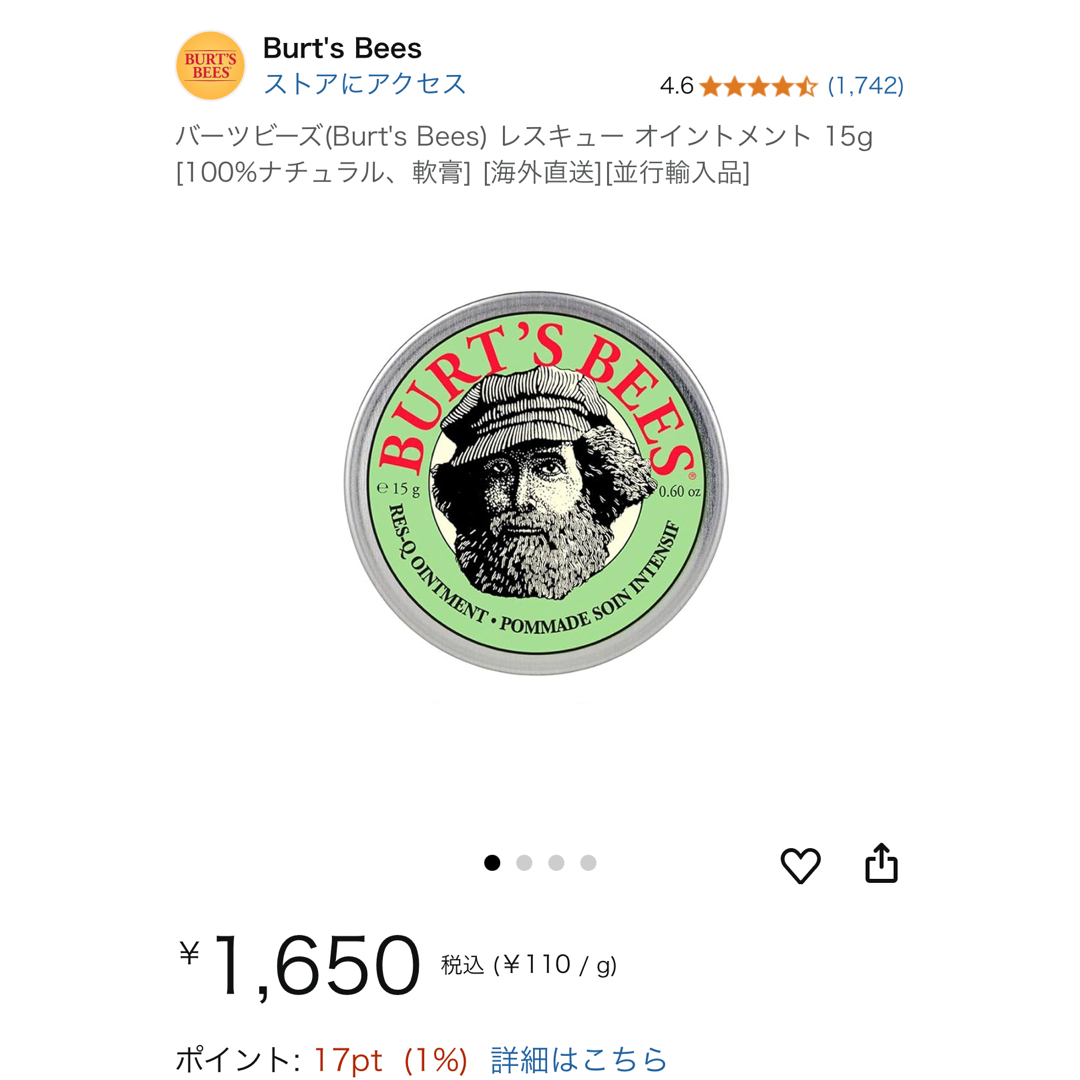Switch to the second carousel image dot
The image size is (1080, 1080).
click(524, 862)
